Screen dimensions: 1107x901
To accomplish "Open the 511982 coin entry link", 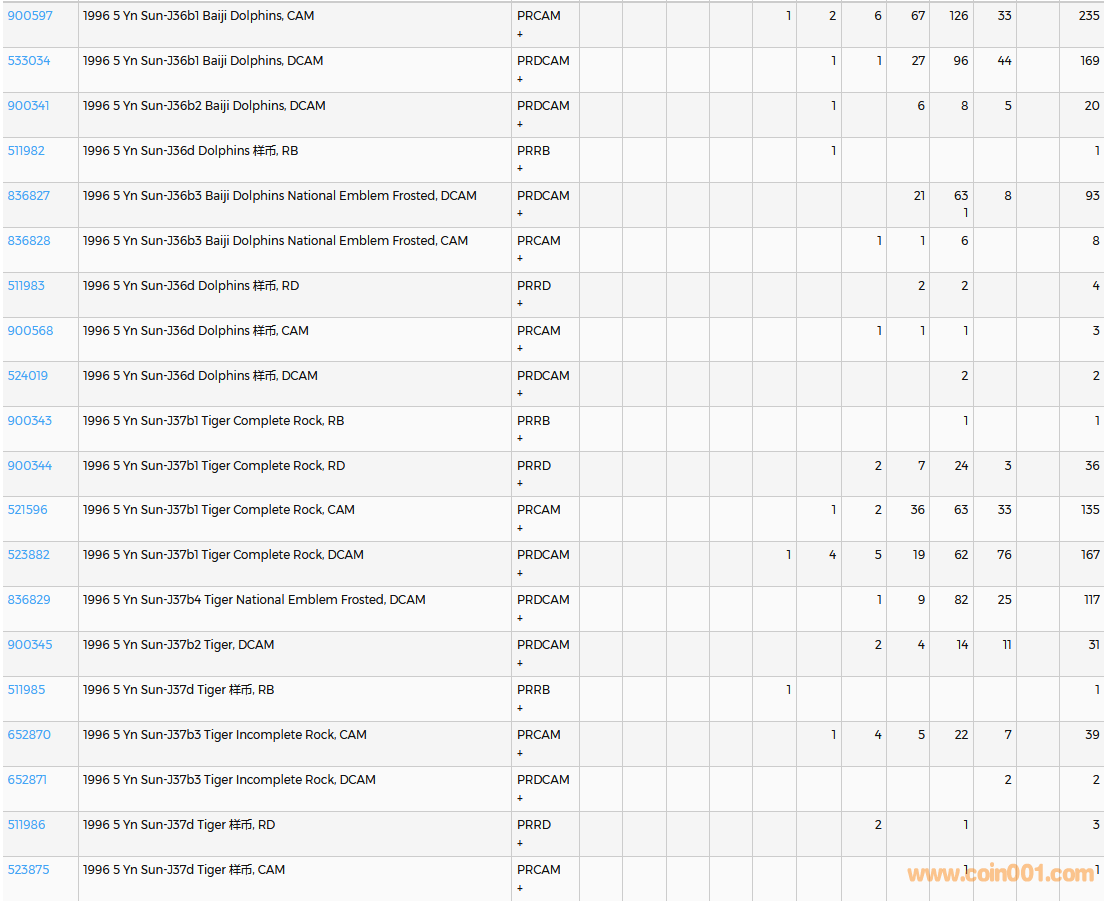I will pyautogui.click(x=26, y=151).
